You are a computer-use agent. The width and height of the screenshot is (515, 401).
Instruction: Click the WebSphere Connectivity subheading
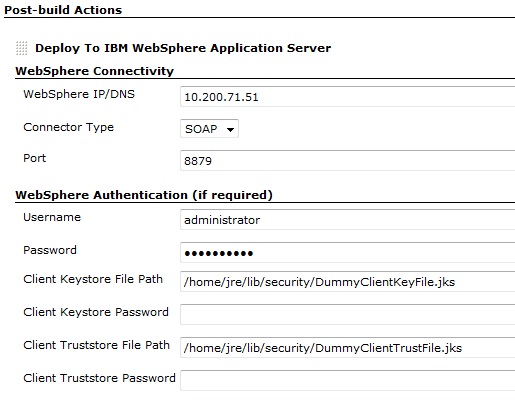click(95, 71)
